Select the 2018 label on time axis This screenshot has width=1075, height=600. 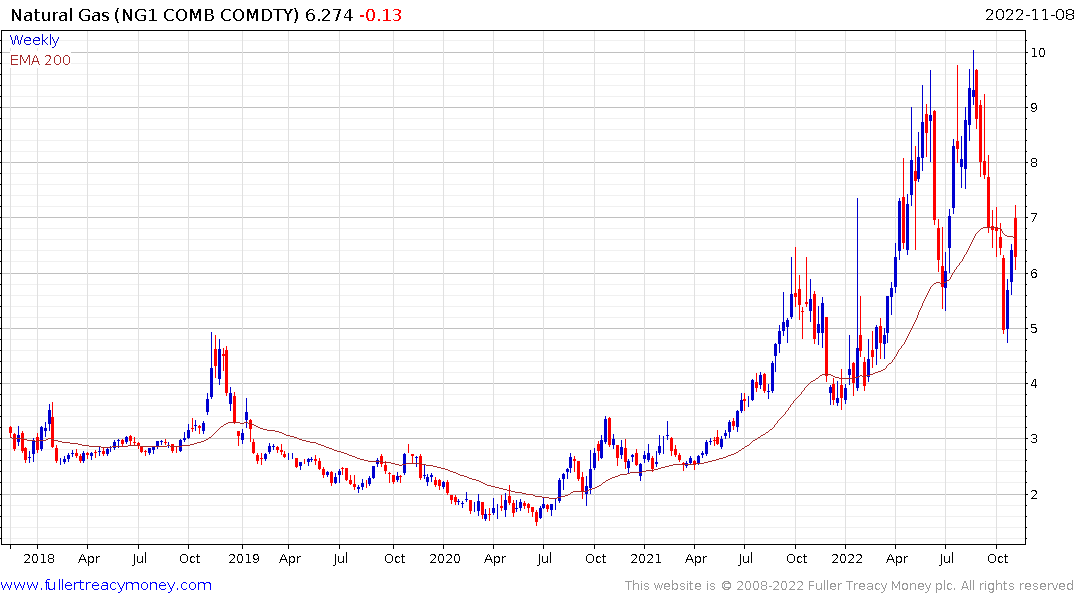38,558
